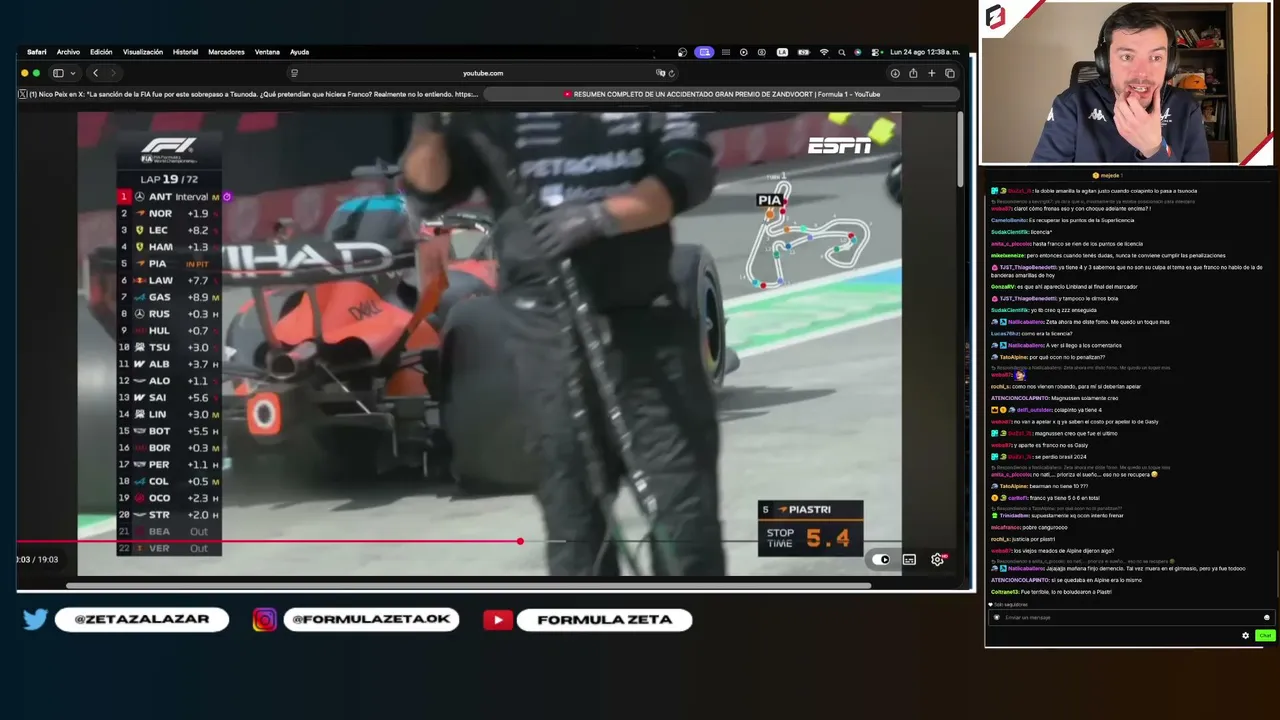The height and width of the screenshot is (720, 1280).
Task: Open the emoji picker in chat input
Action: 1266,617
